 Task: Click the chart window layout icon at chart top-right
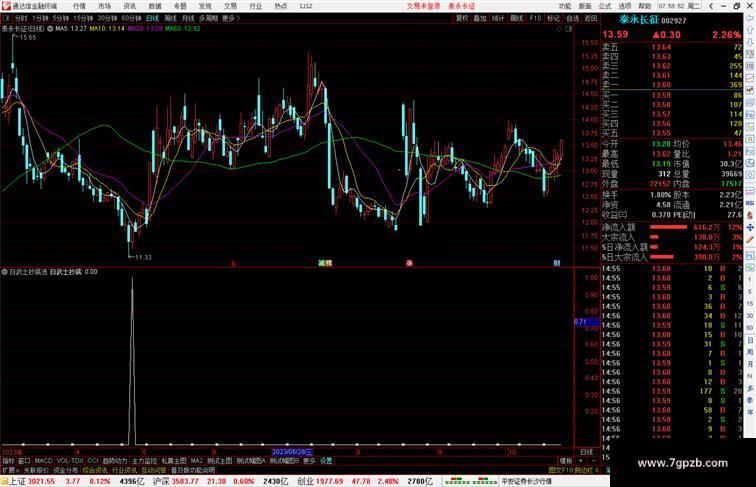(x=569, y=29)
